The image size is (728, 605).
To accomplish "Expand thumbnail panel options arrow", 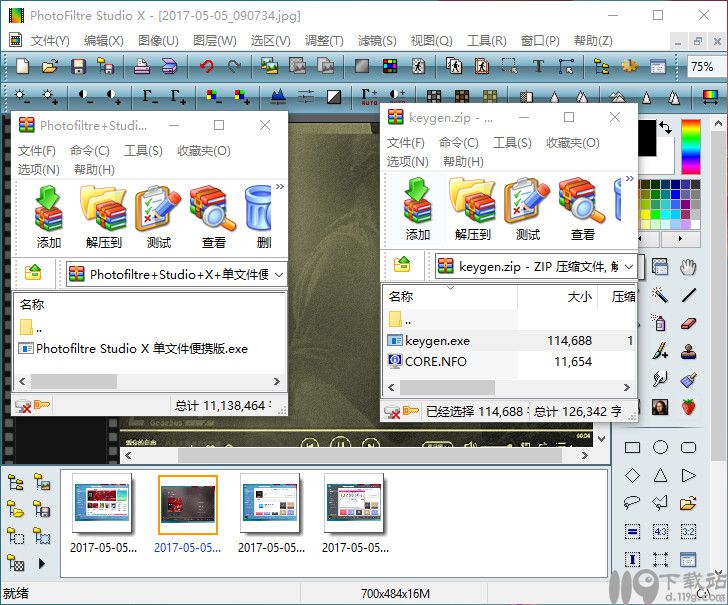I will tap(42, 564).
